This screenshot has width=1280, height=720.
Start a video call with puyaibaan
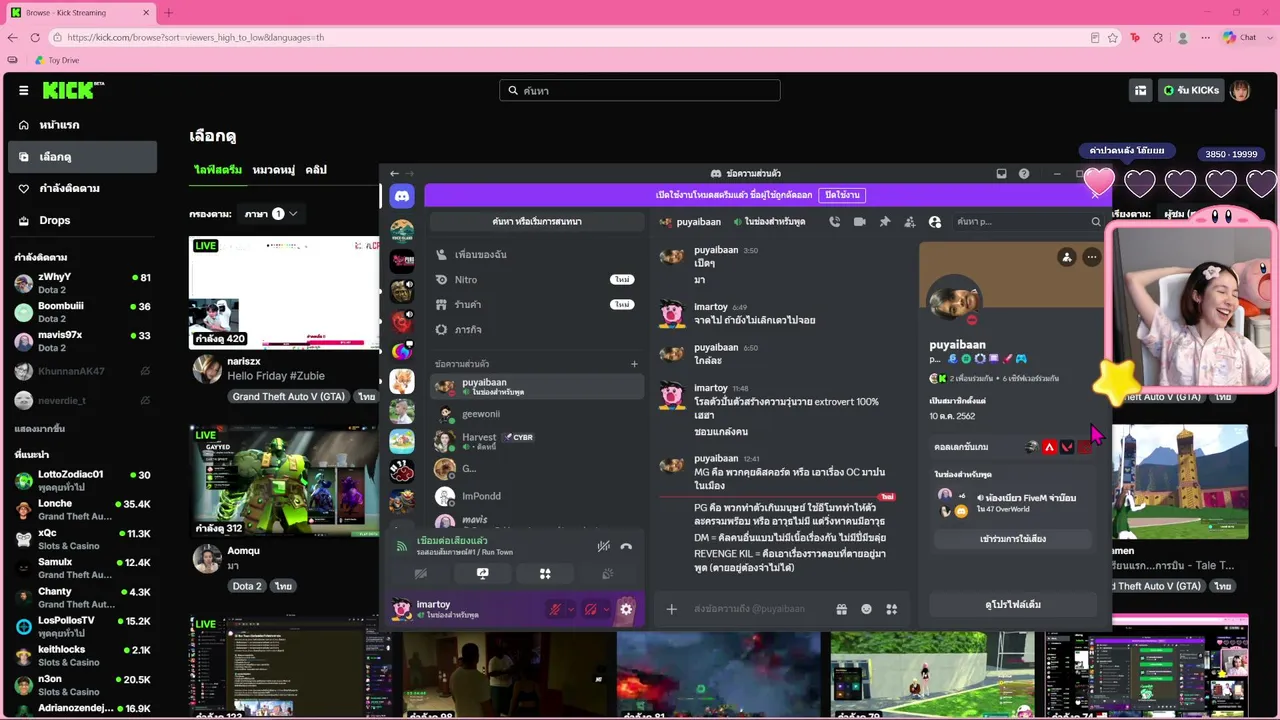pyautogui.click(x=859, y=221)
